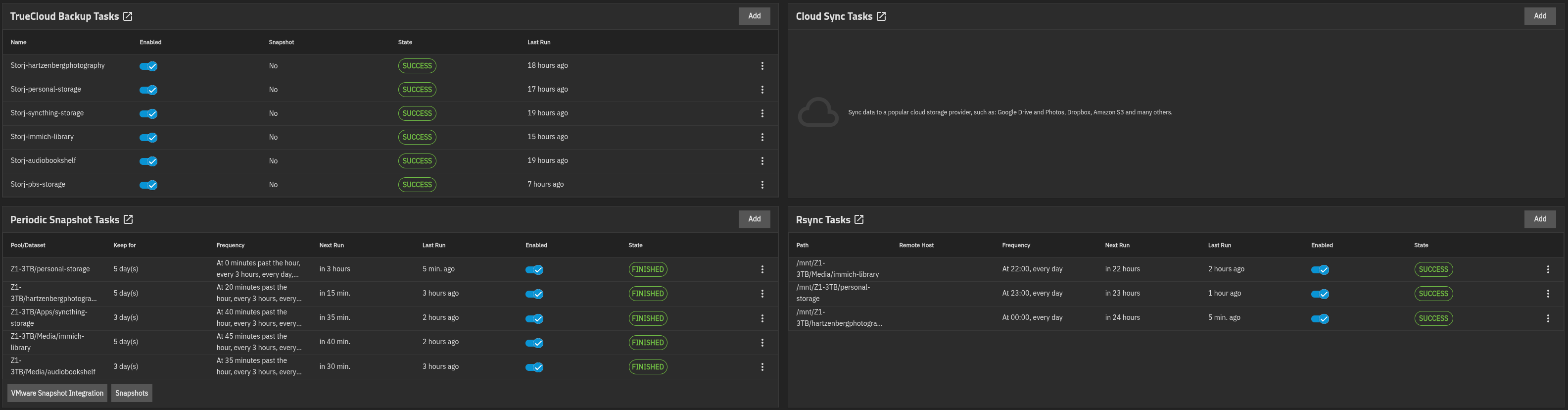Open TrueCloud Backup Tasks external link icon

[x=128, y=16]
